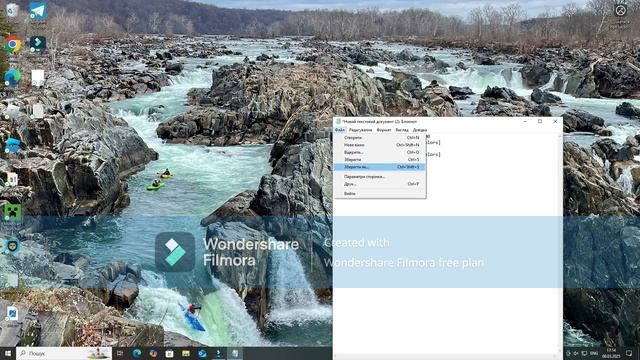Open the Редагування menu in Notepad
This screenshot has height=360, width=640.
point(360,130)
